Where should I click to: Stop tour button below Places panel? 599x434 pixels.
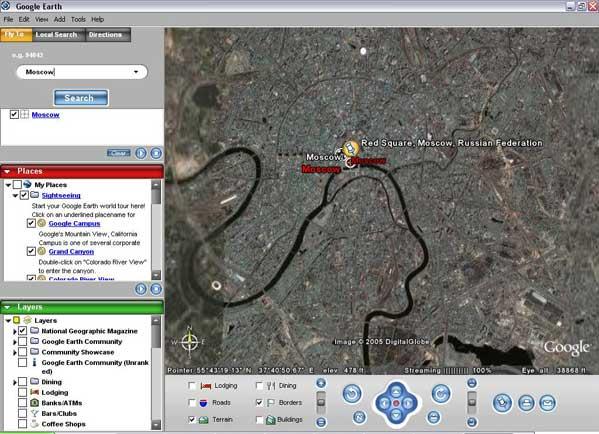(x=156, y=289)
